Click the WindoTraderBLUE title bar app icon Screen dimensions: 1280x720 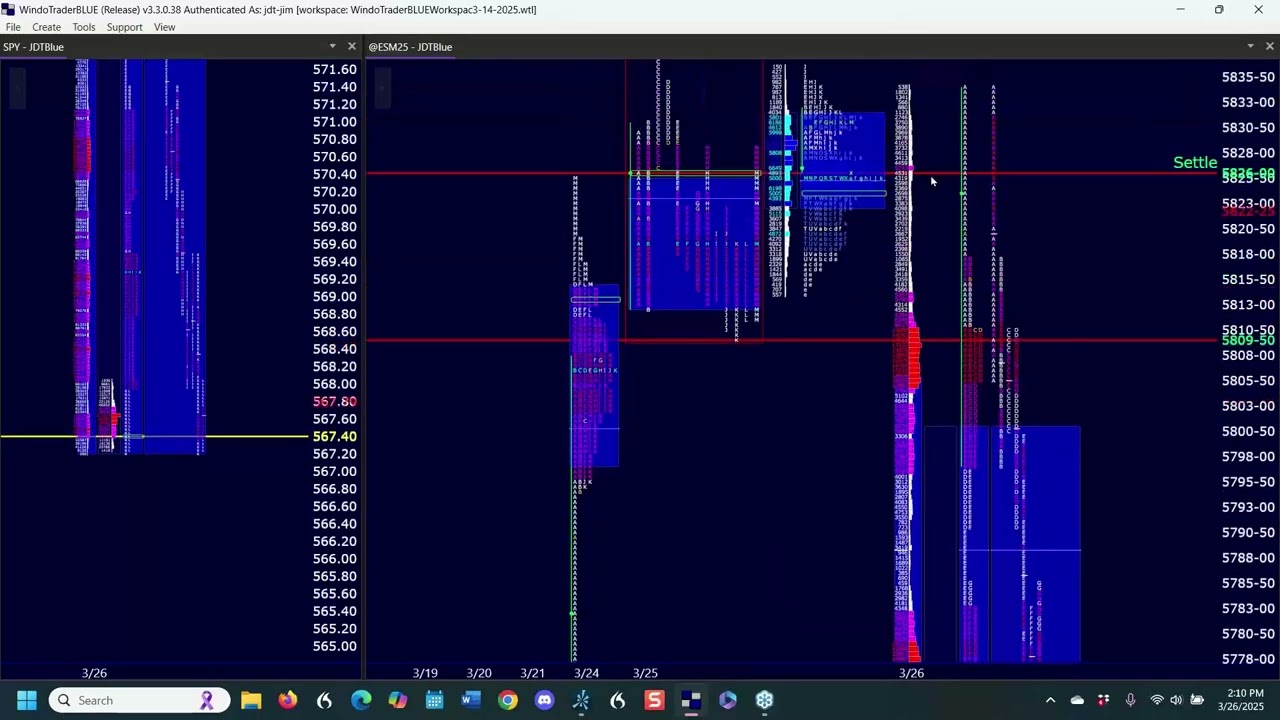(x=9, y=9)
